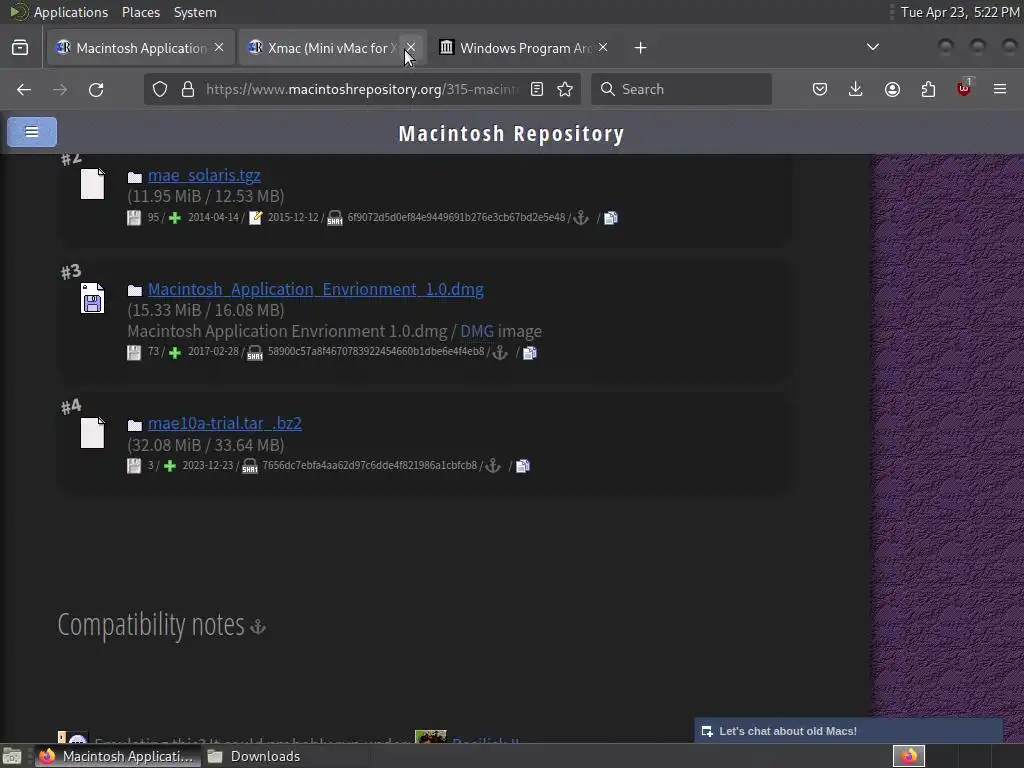Click SHA1 icon in dmg row
This screenshot has width=1024, height=768.
(x=255, y=353)
